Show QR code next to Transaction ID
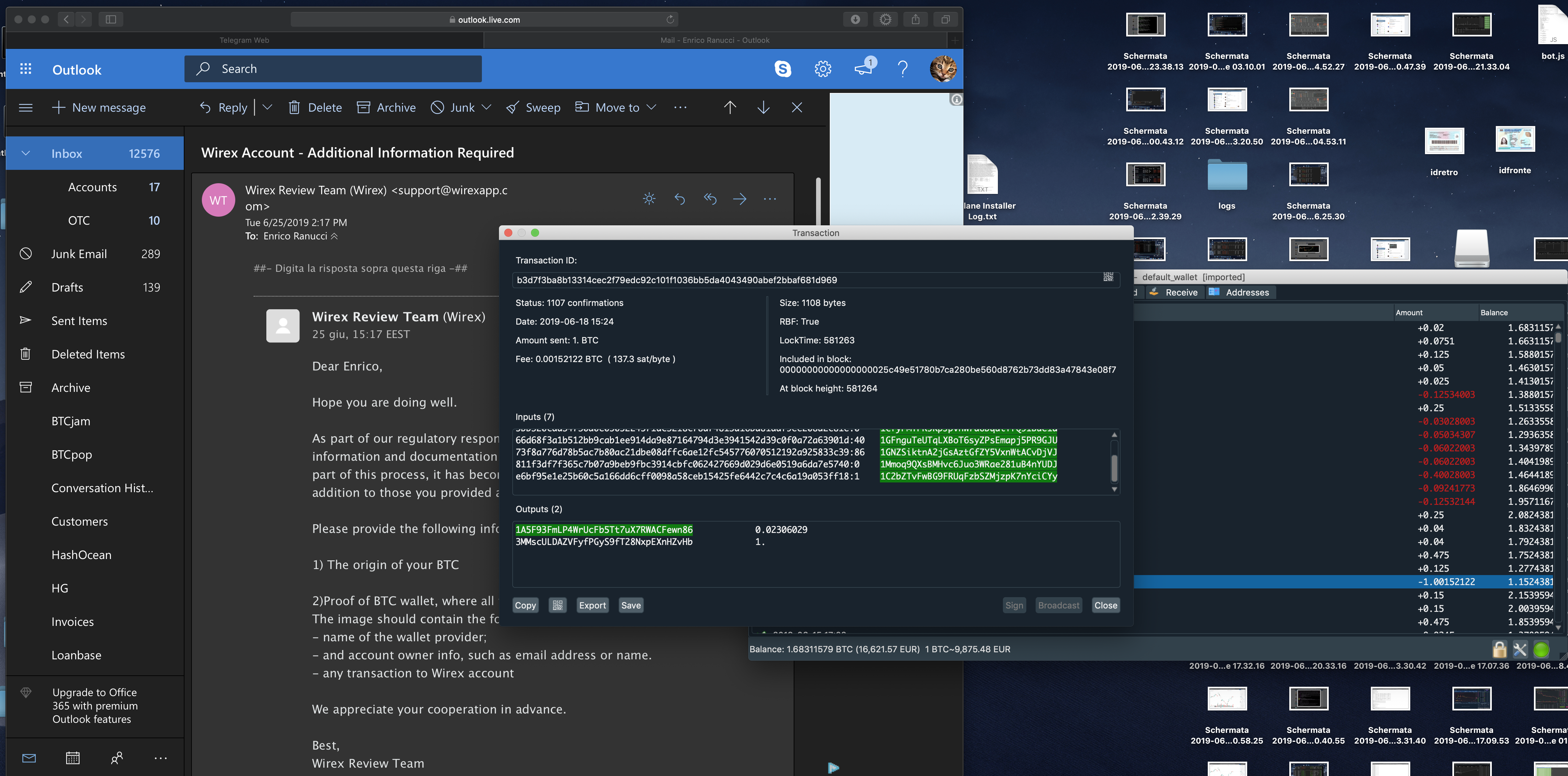 tap(1108, 277)
